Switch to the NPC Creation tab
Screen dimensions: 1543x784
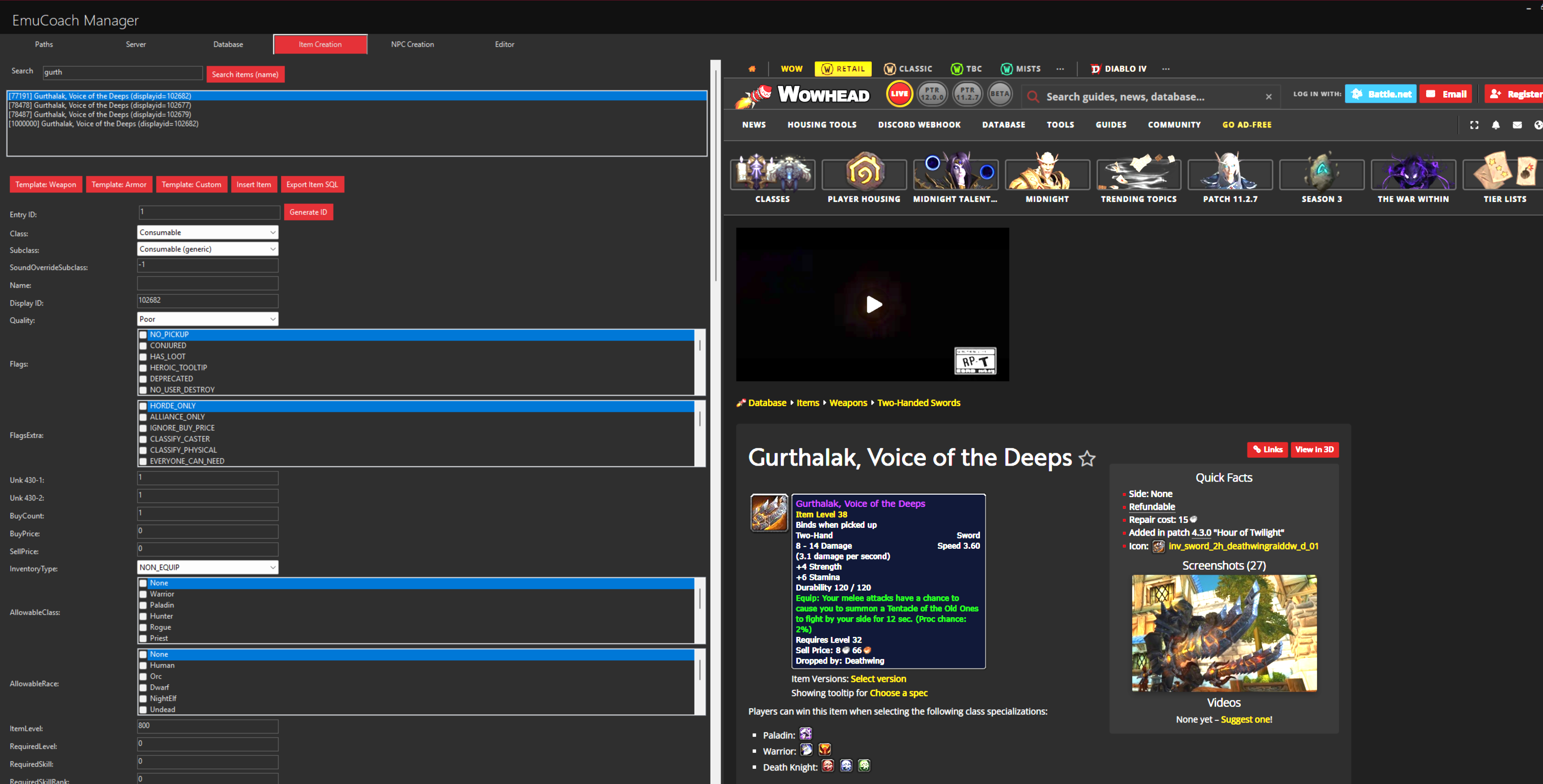tap(412, 44)
